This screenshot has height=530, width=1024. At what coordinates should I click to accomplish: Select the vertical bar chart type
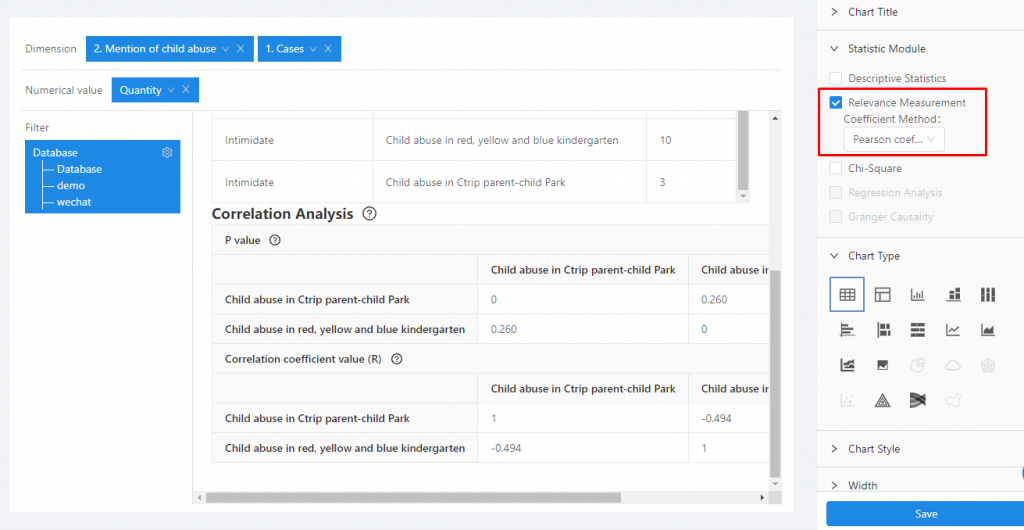[x=917, y=294]
